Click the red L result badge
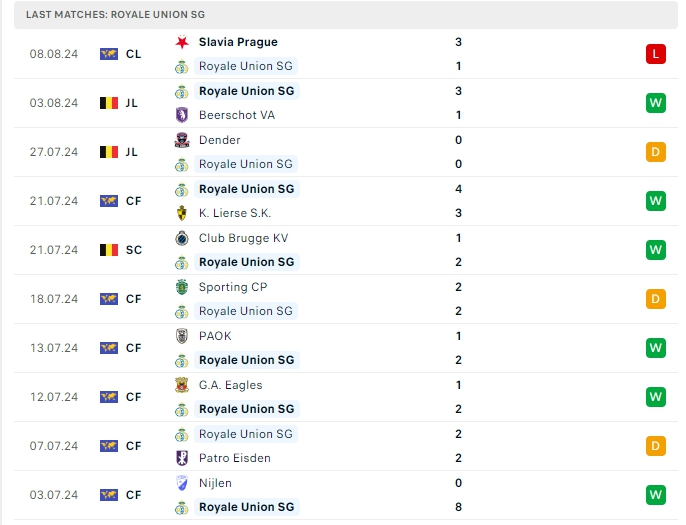 click(656, 54)
